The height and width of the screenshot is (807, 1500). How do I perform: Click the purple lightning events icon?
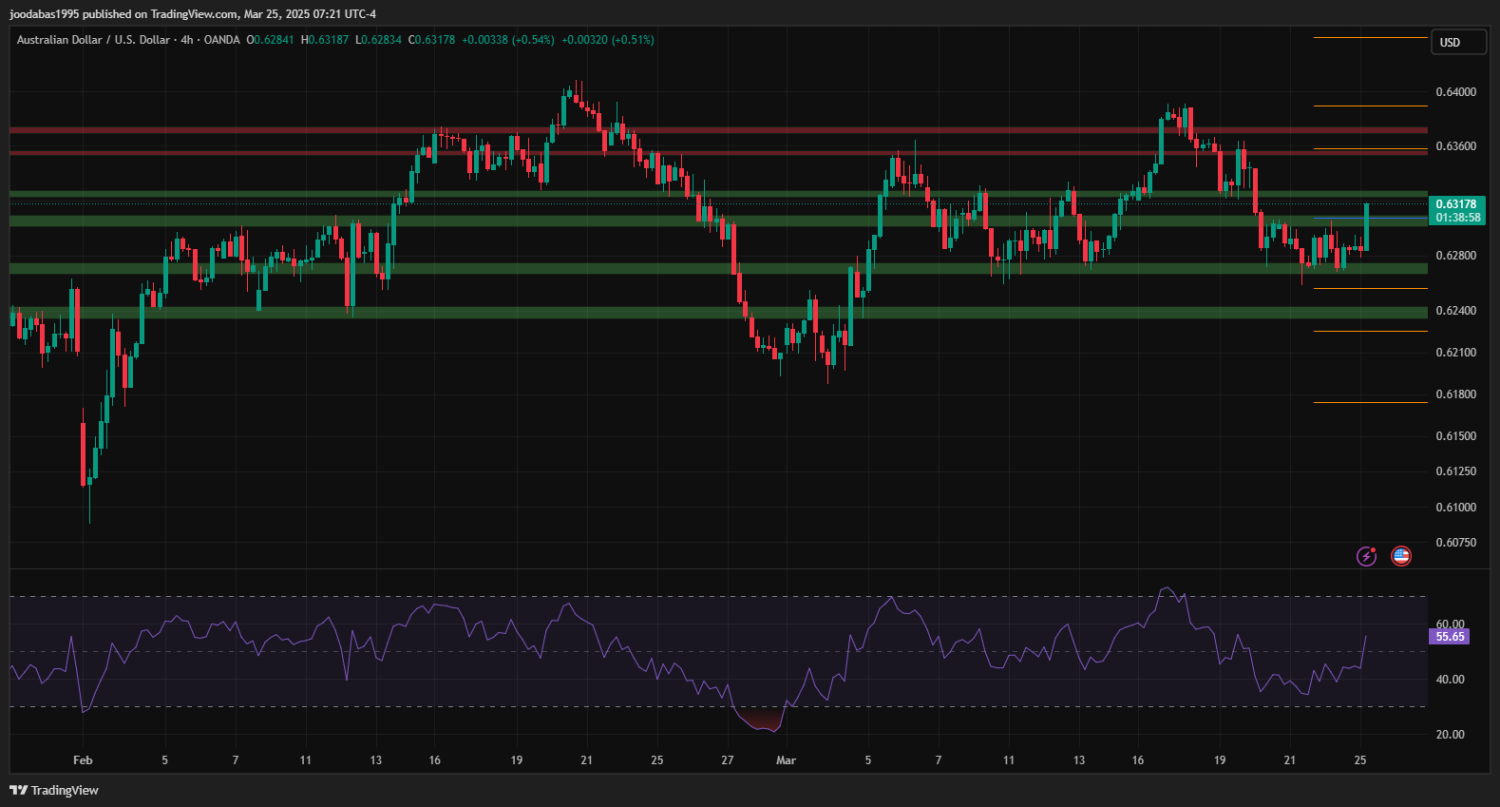1366,556
